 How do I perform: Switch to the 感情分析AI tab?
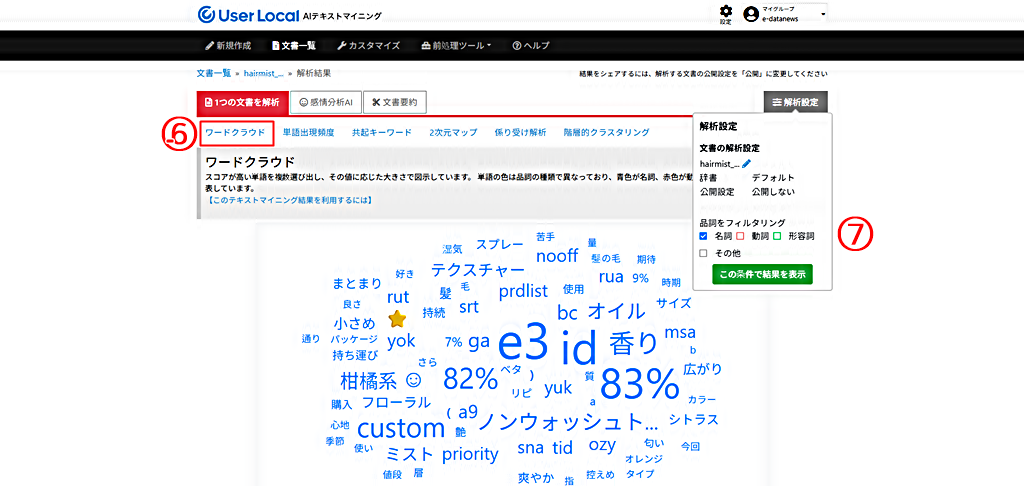coord(325,103)
